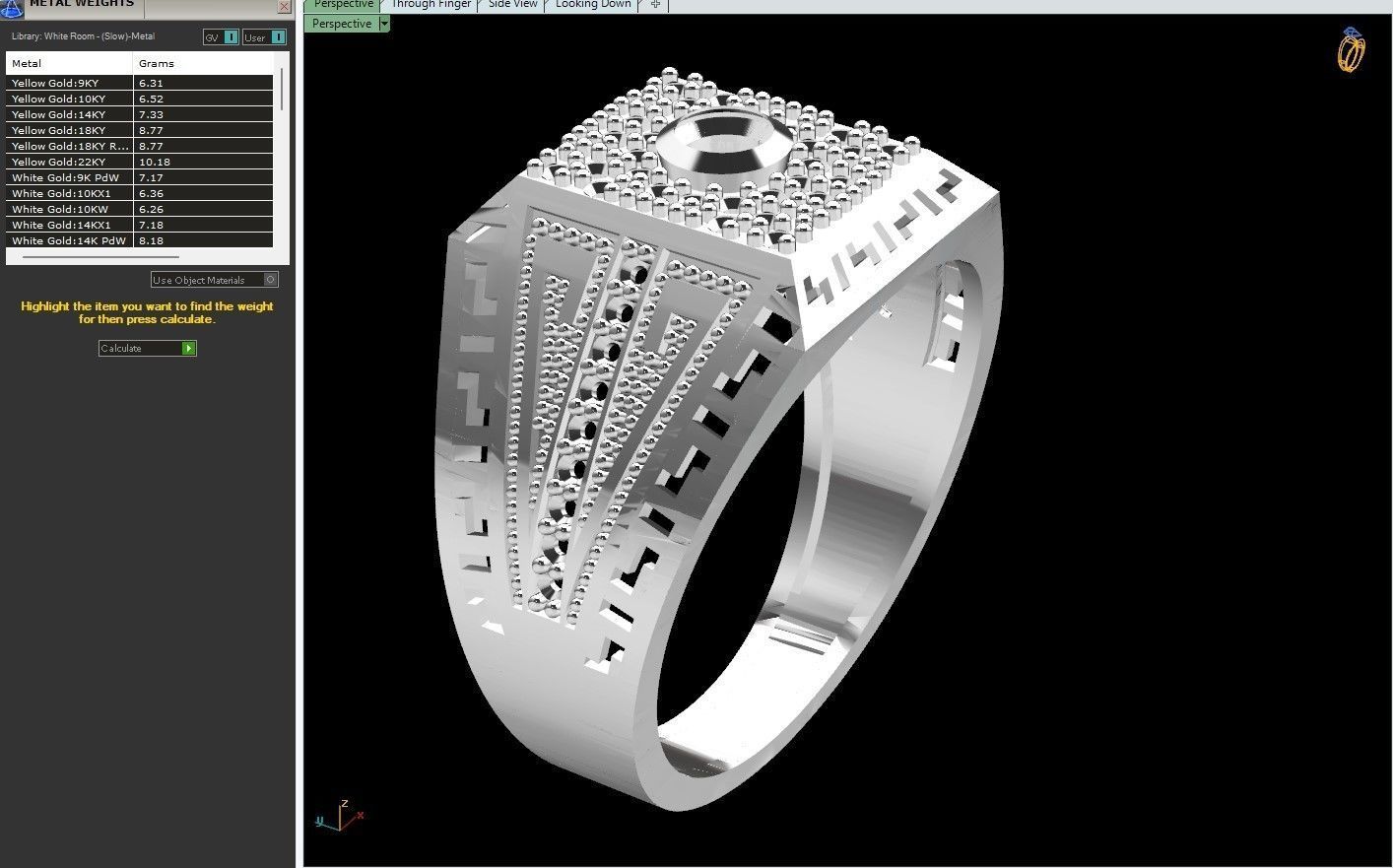Add a new viewport tab with plus
1393x868 pixels.
click(x=655, y=5)
